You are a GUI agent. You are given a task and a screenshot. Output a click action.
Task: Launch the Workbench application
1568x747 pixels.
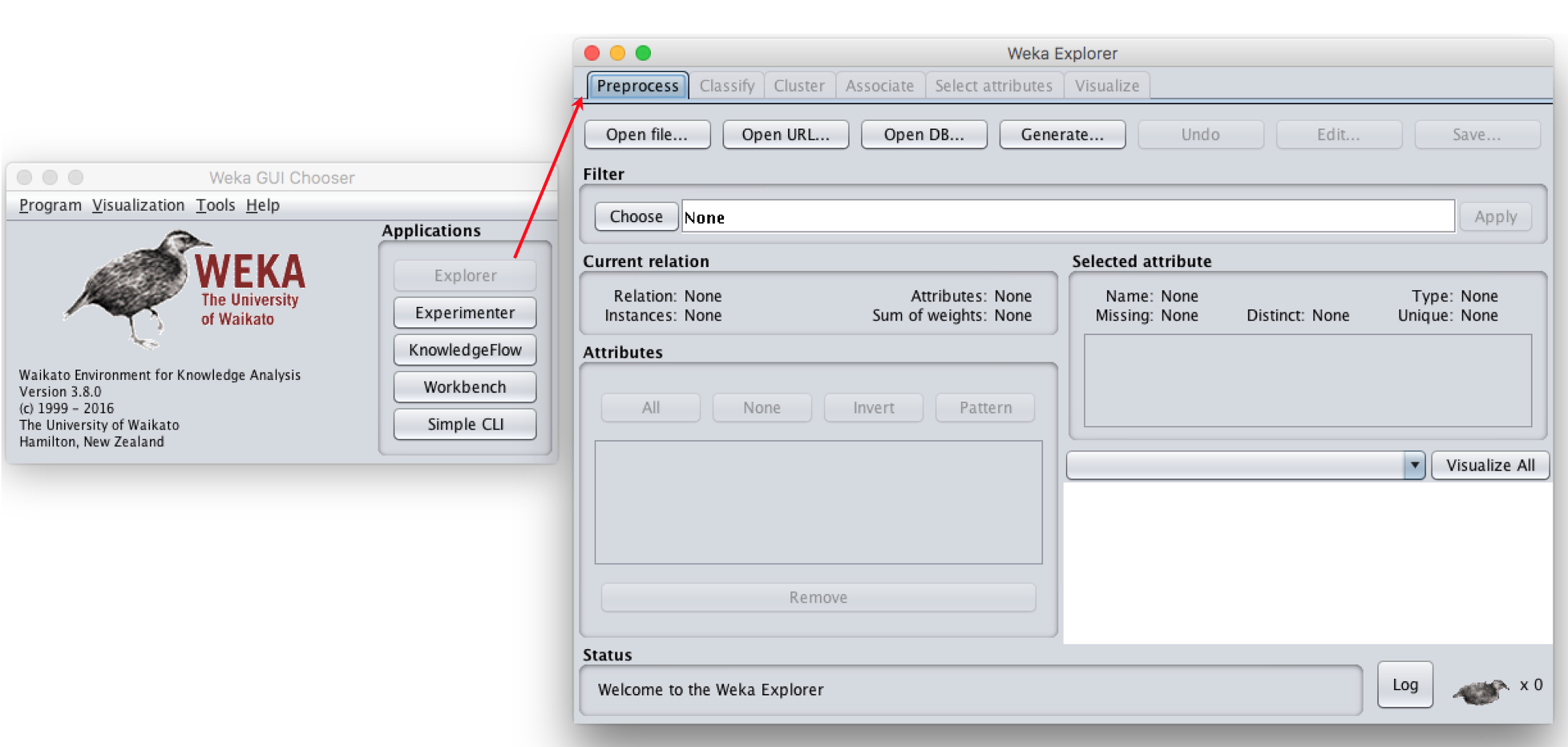coord(465,387)
